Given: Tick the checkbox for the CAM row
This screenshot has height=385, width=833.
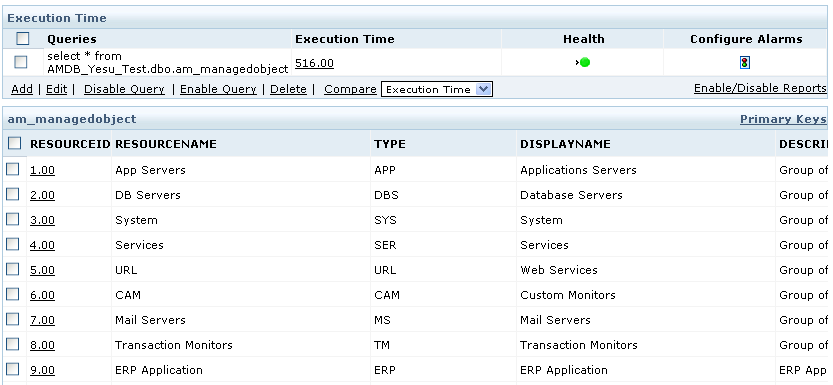Looking at the screenshot, I should tap(12, 294).
